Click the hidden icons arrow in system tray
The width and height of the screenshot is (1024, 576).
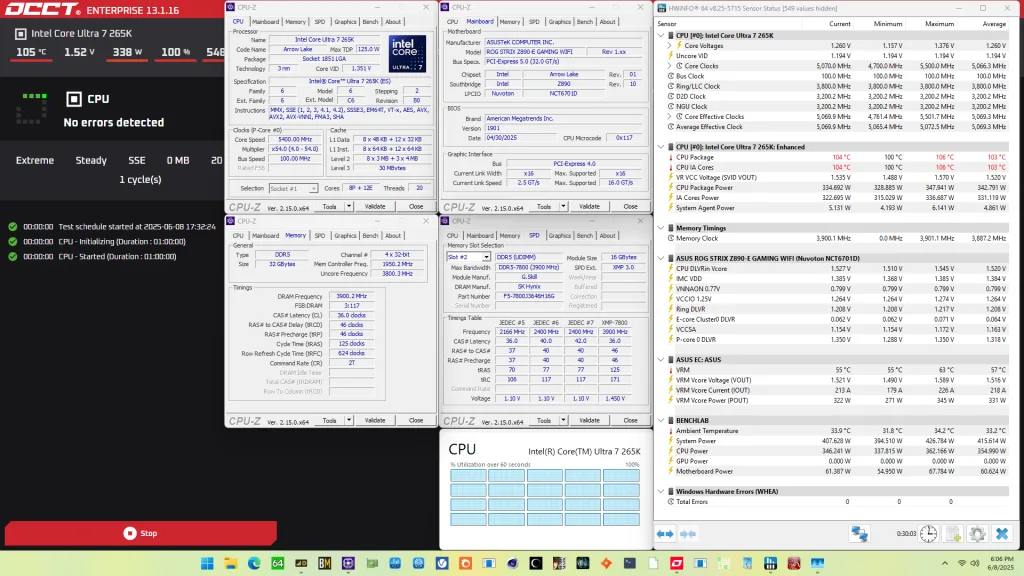[x=944, y=563]
